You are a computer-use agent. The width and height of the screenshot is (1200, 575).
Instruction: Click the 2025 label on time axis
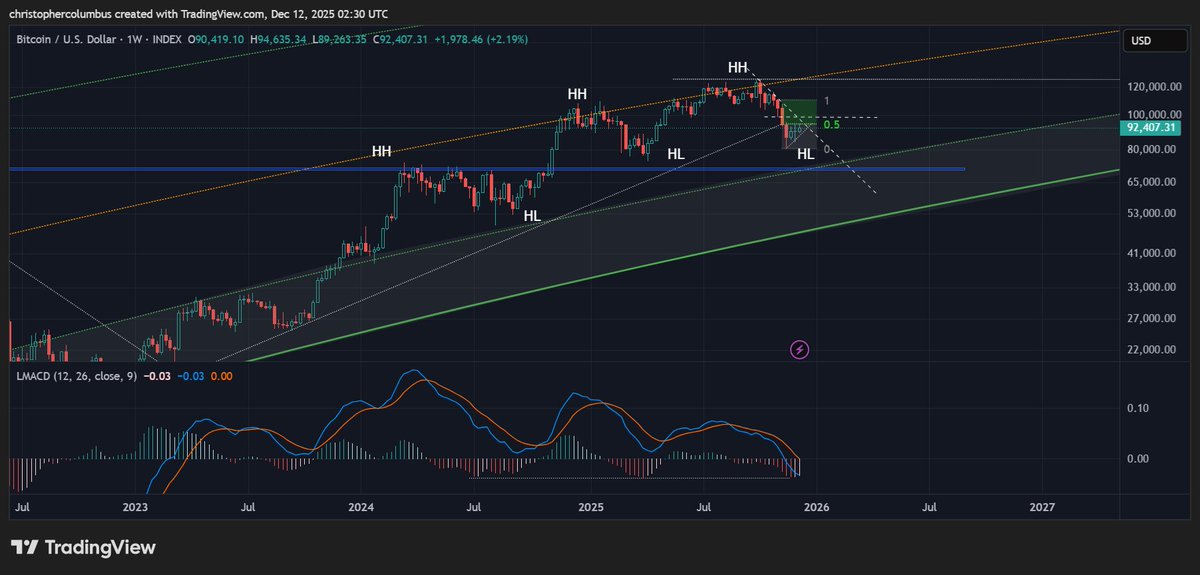(x=591, y=508)
